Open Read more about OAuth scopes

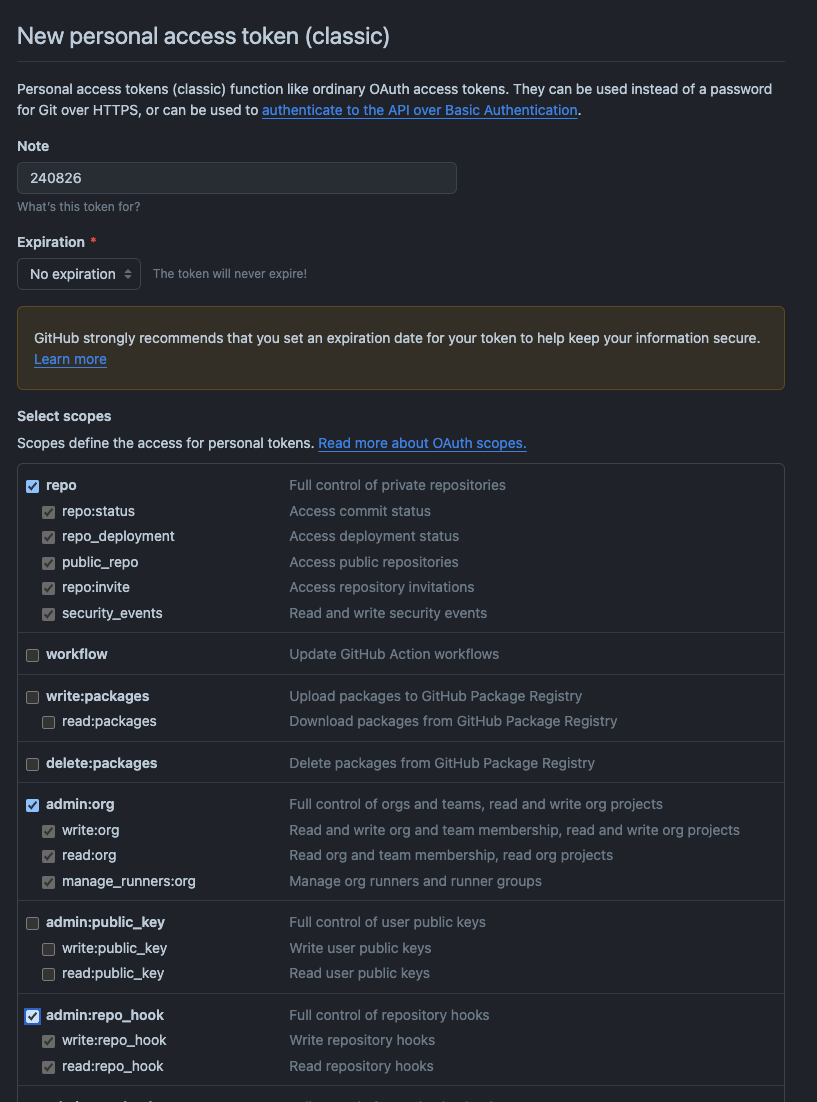[x=423, y=443]
